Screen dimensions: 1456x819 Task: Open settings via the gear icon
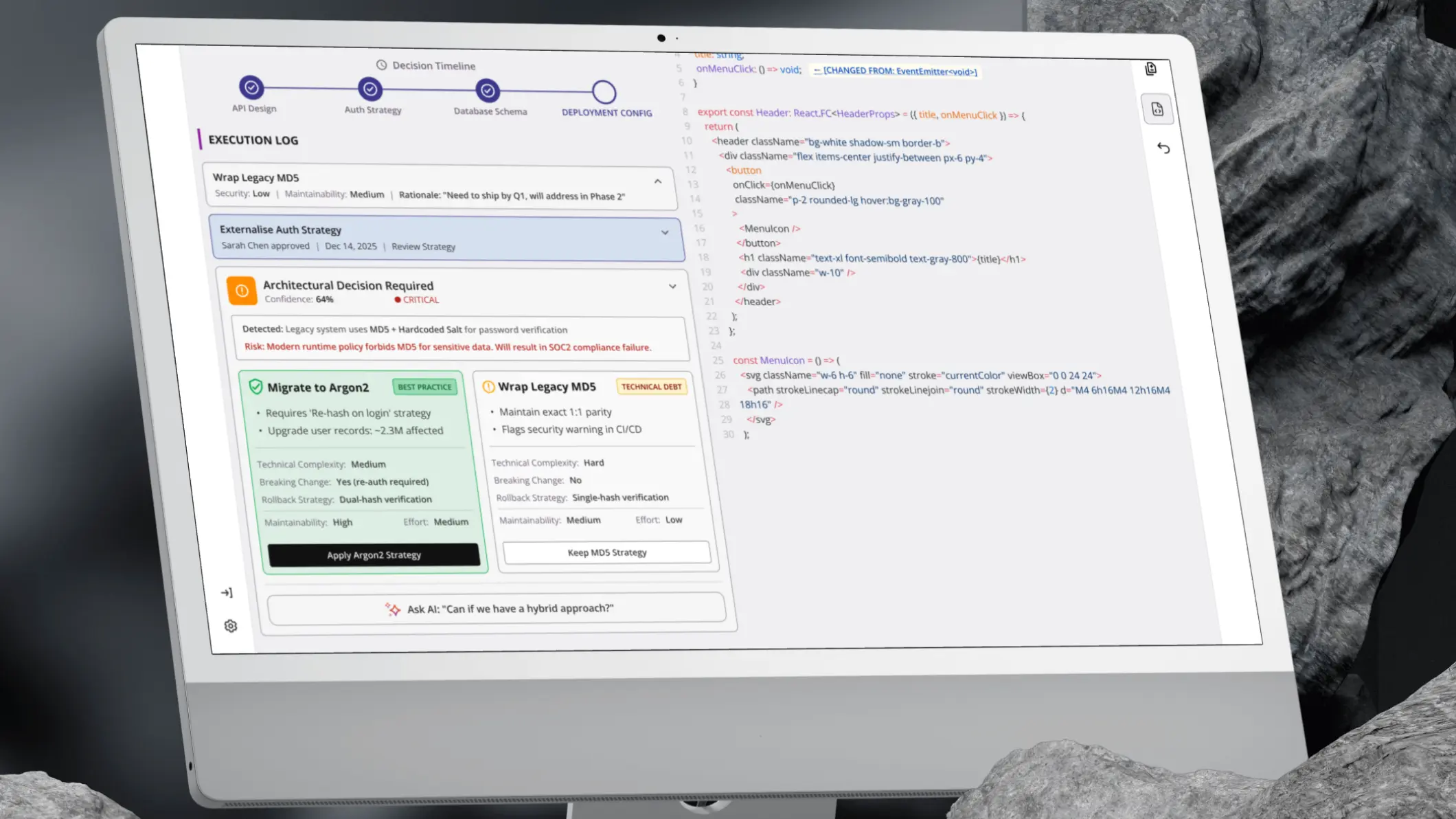pyautogui.click(x=231, y=626)
